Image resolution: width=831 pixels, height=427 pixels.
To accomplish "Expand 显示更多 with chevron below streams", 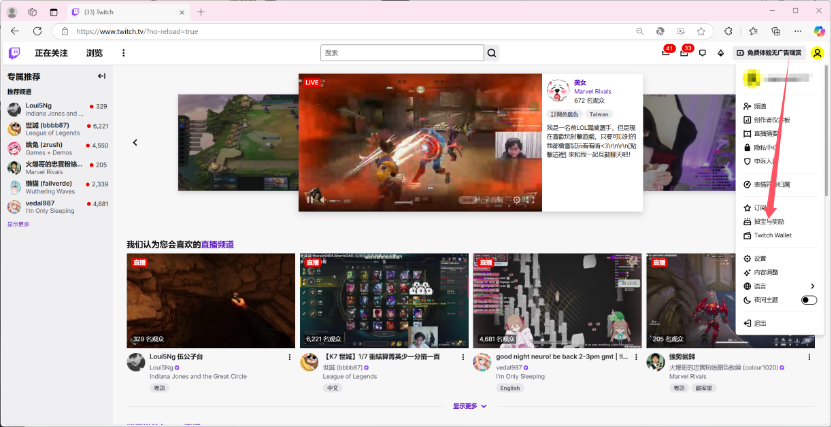I will click(470, 406).
